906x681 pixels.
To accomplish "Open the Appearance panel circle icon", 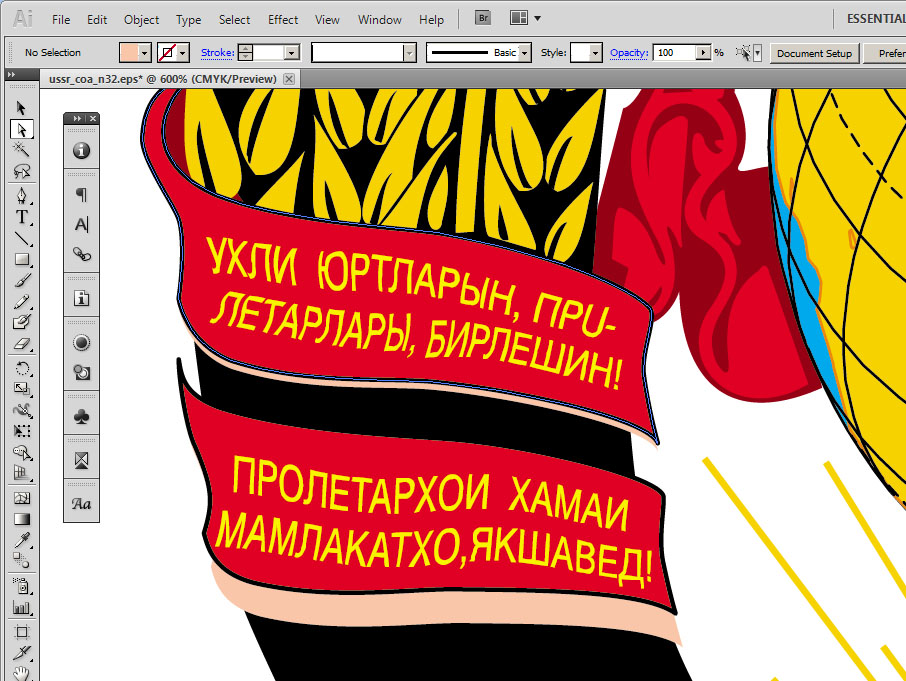I will point(81,343).
